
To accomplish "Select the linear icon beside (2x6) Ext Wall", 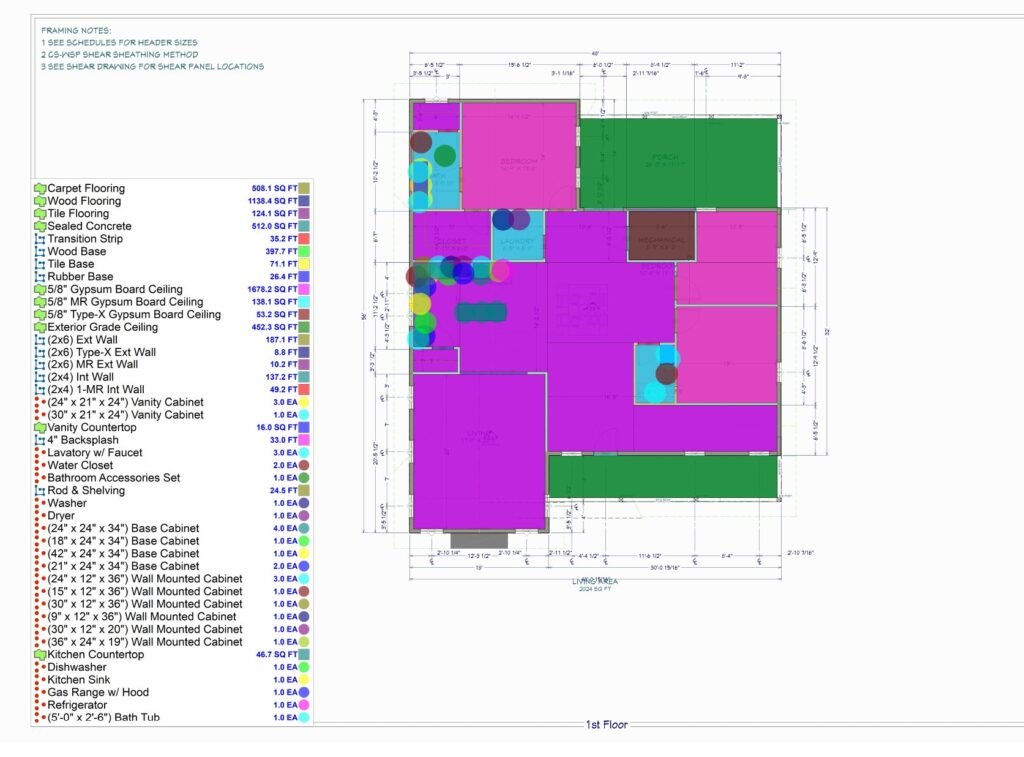I will [x=40, y=340].
